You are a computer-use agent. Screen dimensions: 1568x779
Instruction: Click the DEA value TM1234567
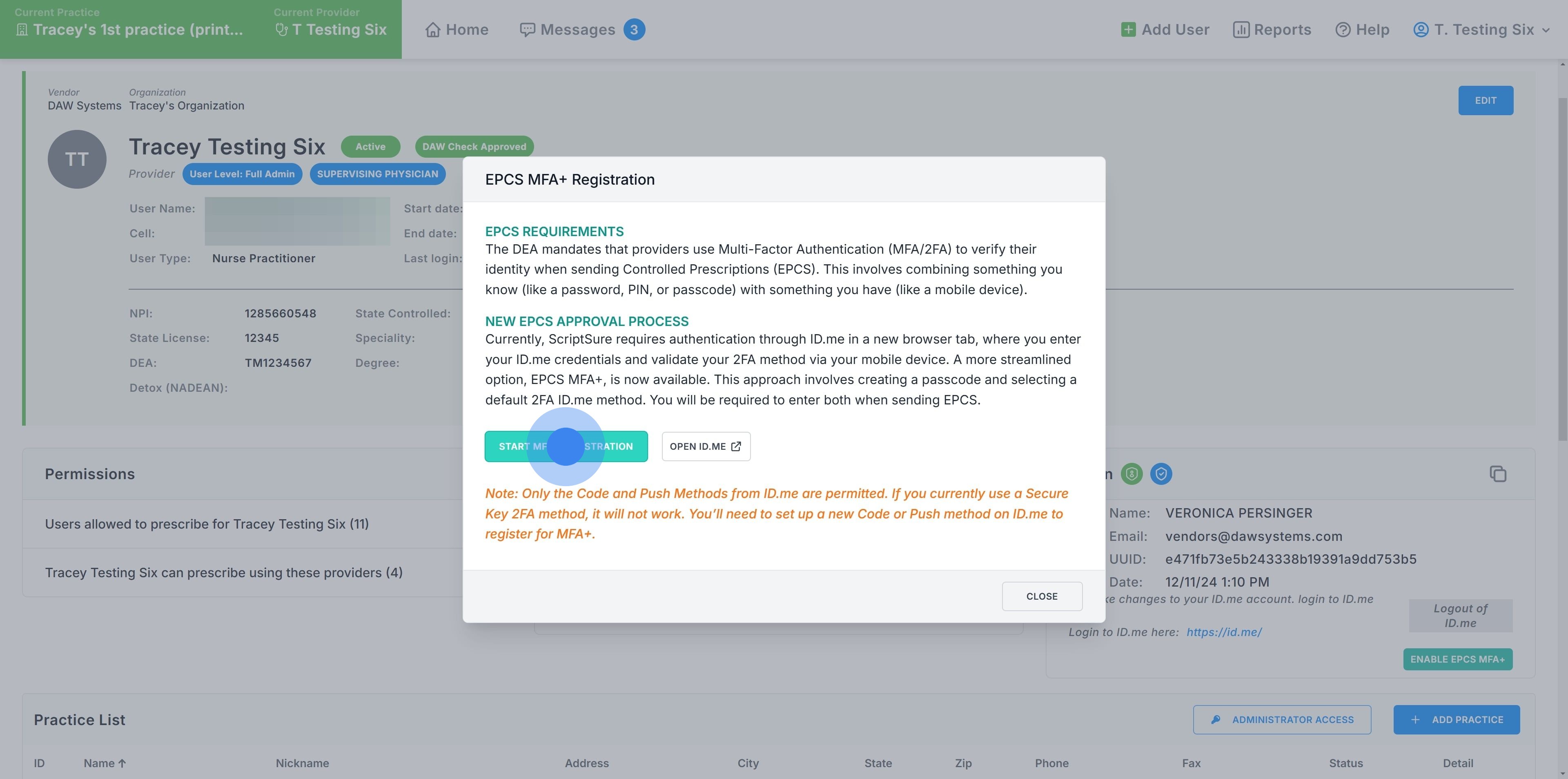click(x=278, y=363)
